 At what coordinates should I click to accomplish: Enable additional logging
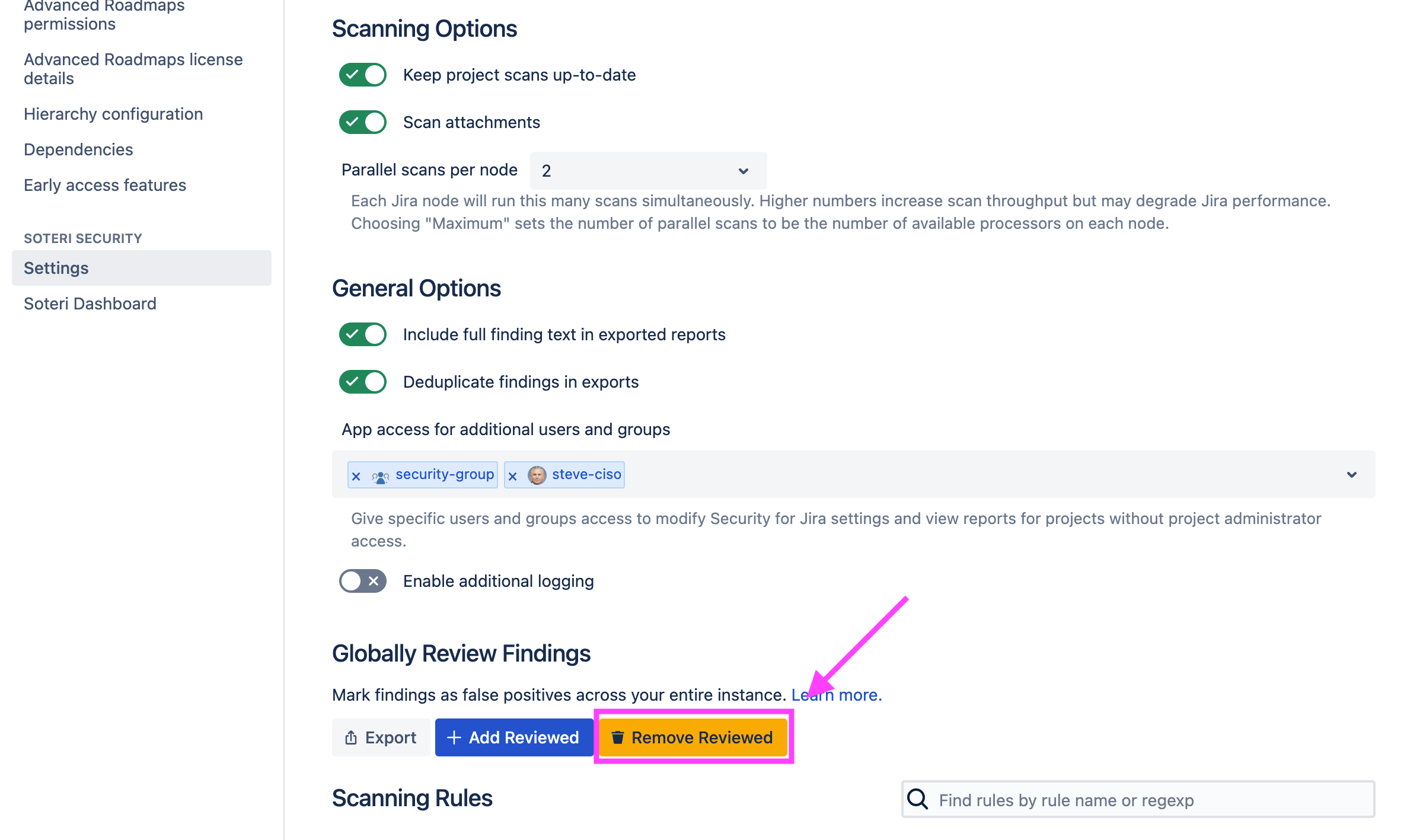(x=362, y=580)
